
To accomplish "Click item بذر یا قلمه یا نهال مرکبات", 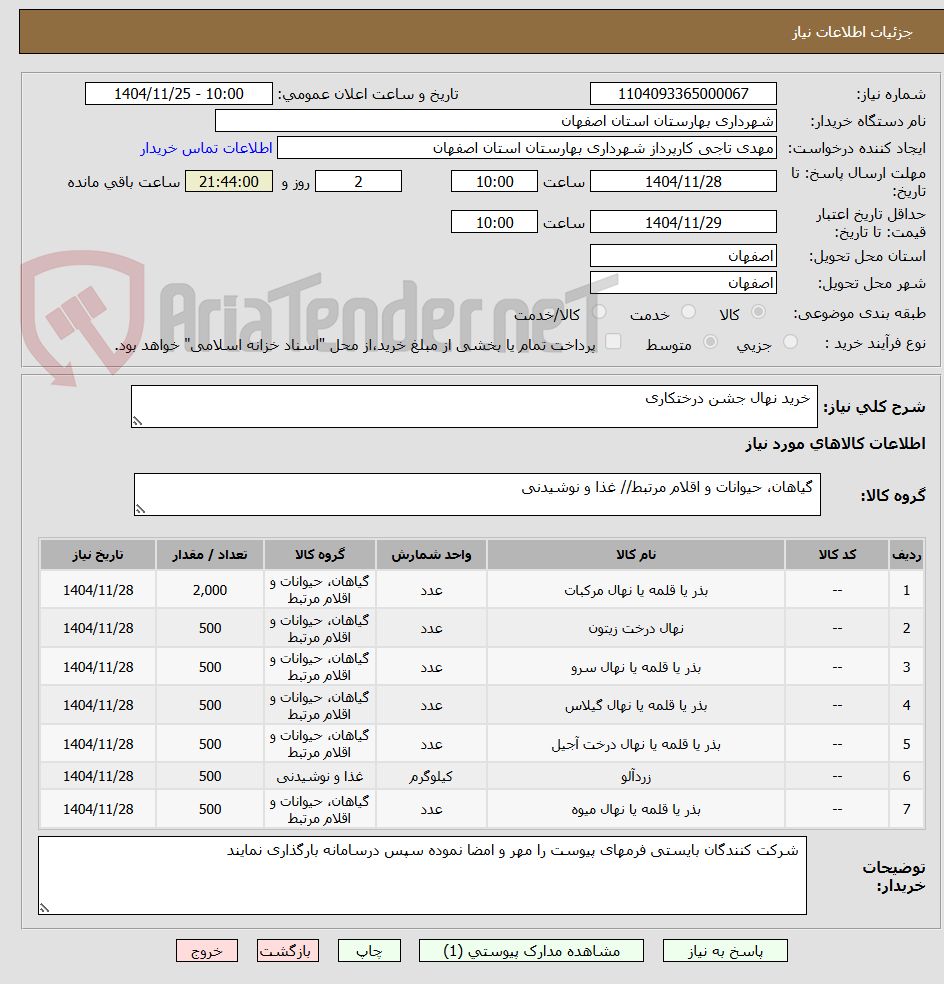I will pyautogui.click(x=636, y=591).
